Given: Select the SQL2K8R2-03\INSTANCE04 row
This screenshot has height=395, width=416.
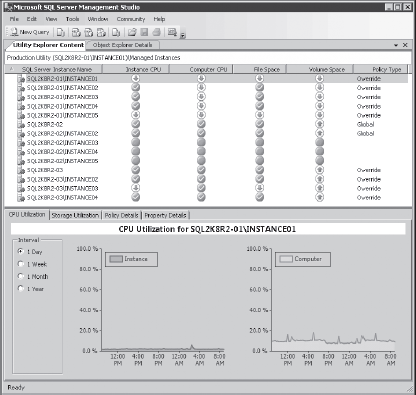Looking at the screenshot, I should [x=206, y=197].
